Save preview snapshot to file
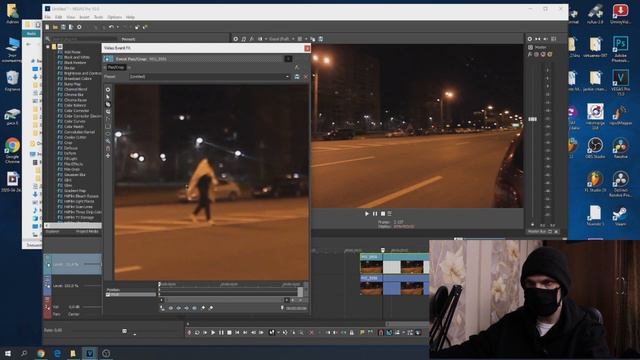 321,39
